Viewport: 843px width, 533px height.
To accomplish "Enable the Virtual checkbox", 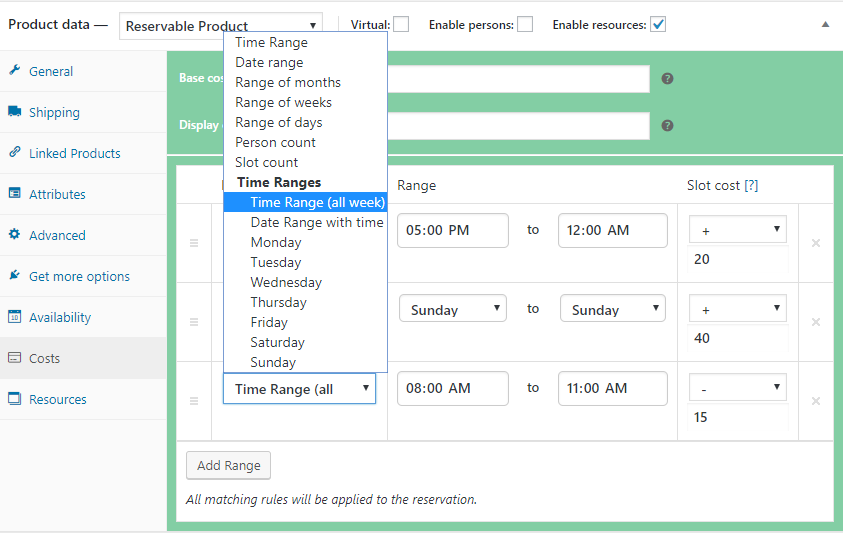I will pos(401,25).
